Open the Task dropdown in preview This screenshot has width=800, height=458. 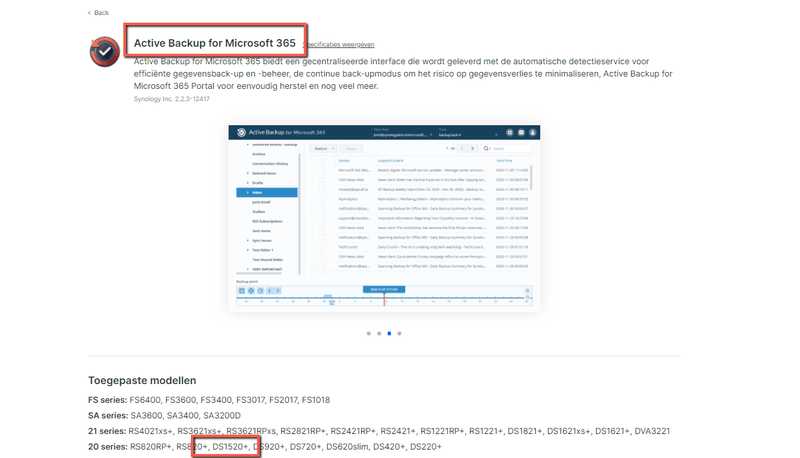(468, 133)
